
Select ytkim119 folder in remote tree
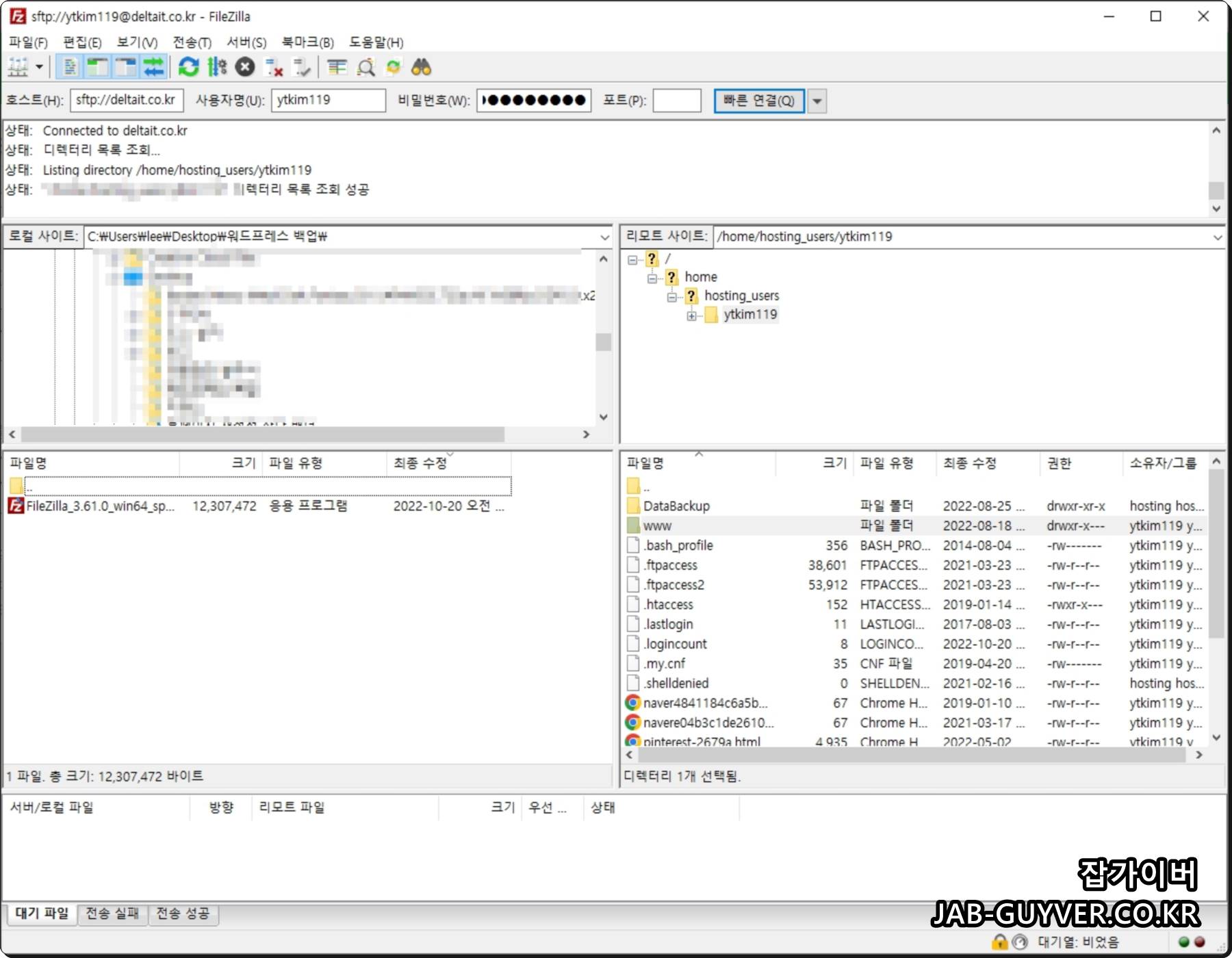(750, 315)
